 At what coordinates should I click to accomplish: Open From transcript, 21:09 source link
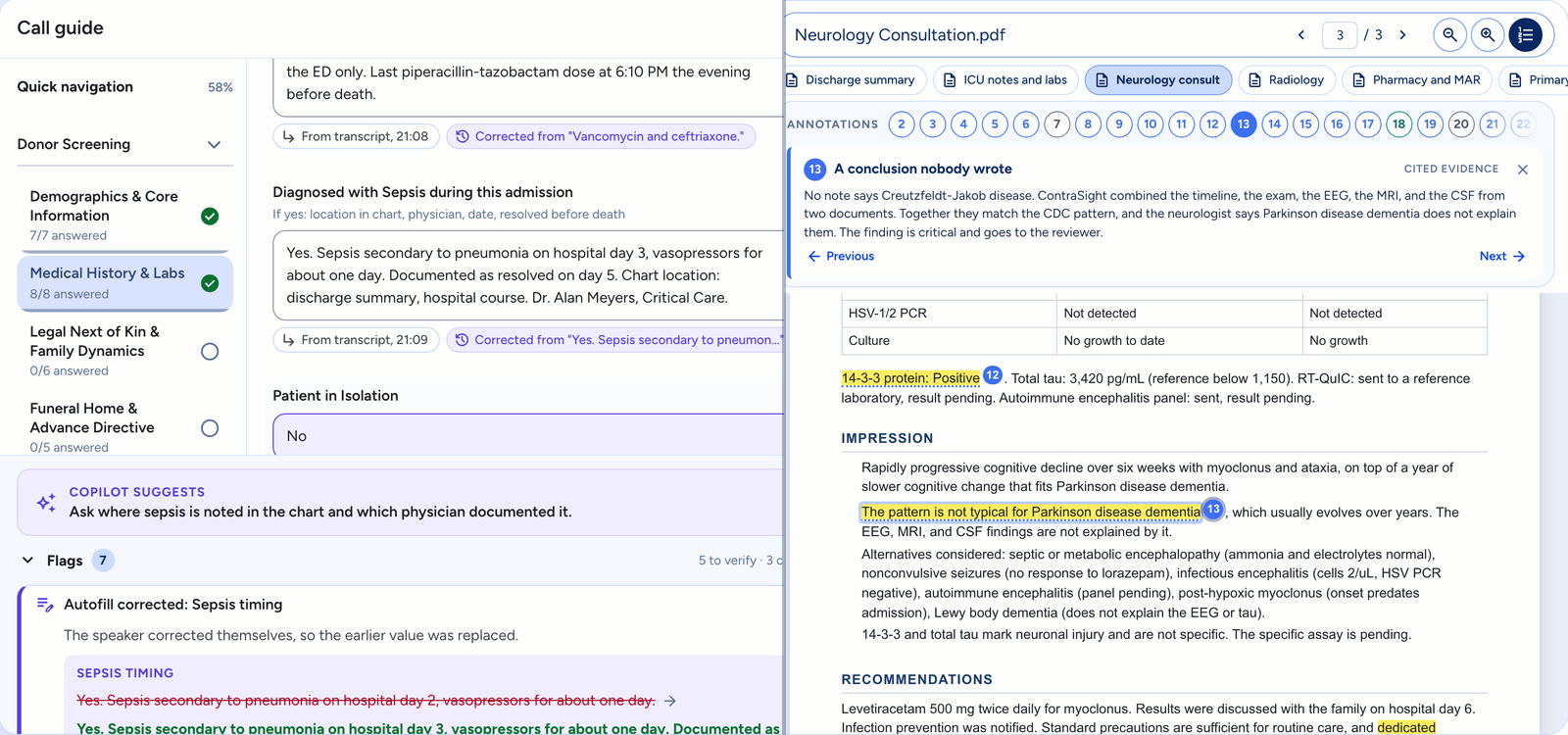point(356,340)
